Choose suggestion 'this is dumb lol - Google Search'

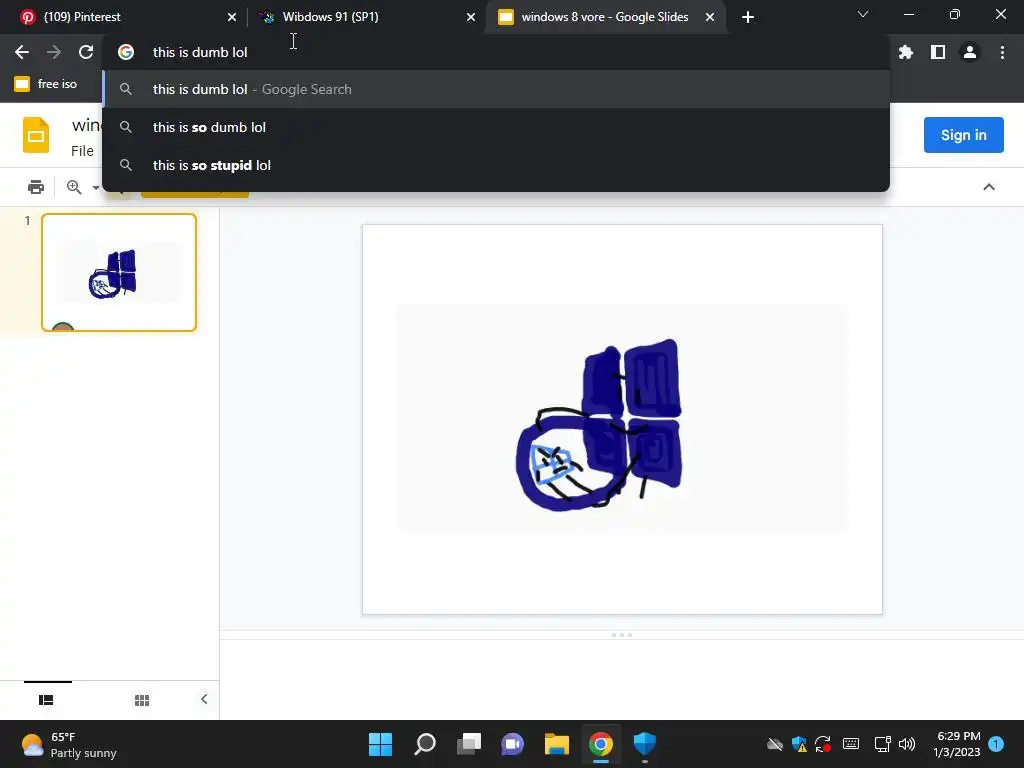click(496, 89)
